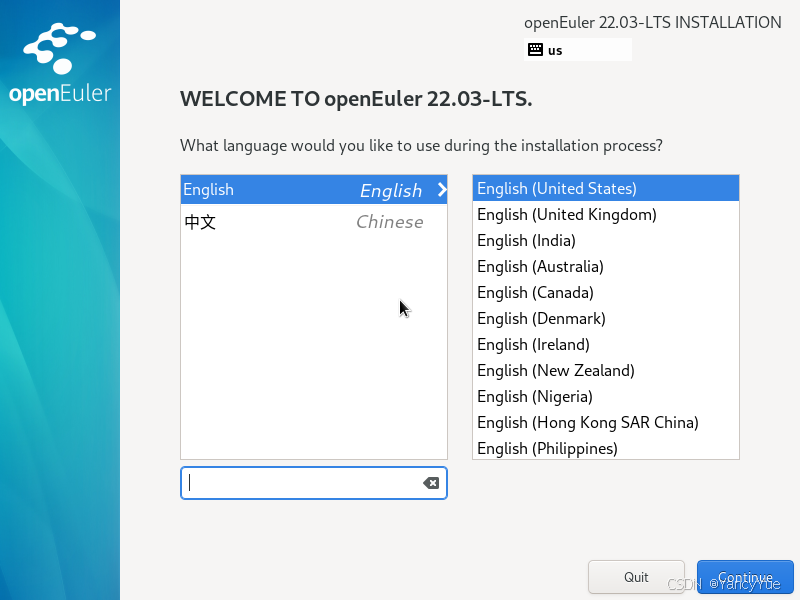This screenshot has height=600, width=800.
Task: Click the arrow next to English language entry
Action: coord(440,190)
